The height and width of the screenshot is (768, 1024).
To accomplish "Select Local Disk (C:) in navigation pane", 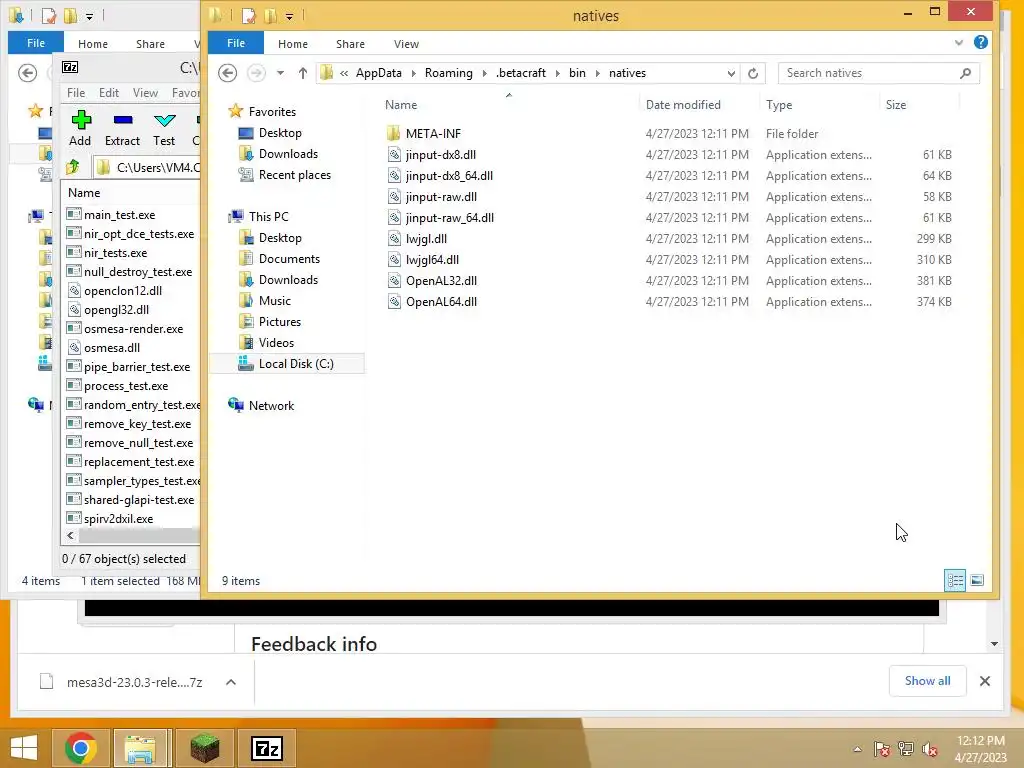I will tap(296, 364).
